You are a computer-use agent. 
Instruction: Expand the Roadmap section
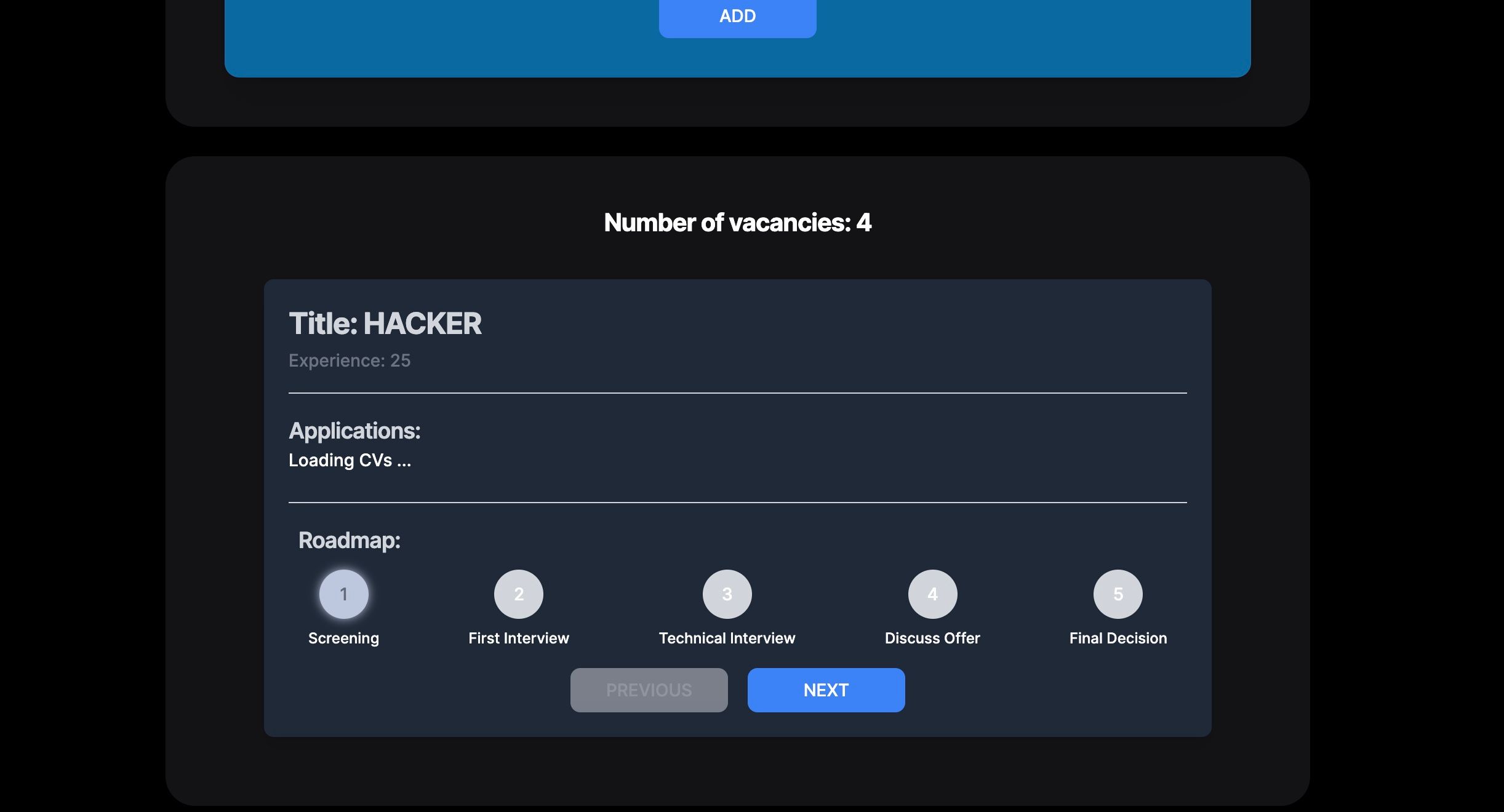point(349,540)
